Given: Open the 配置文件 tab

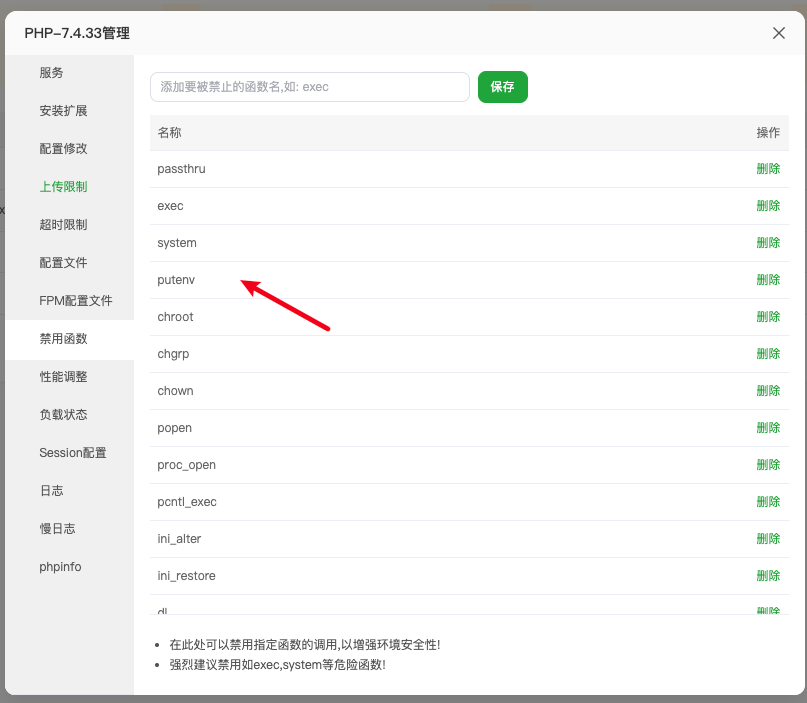Looking at the screenshot, I should 63,263.
